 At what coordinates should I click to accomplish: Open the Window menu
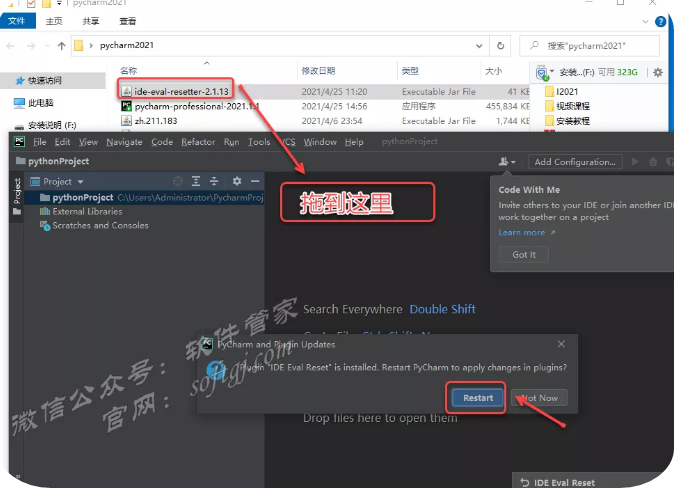point(320,142)
